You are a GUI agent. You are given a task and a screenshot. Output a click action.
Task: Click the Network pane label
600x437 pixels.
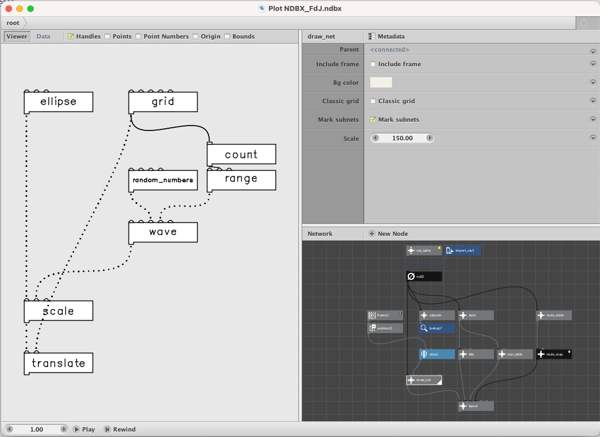coord(320,233)
